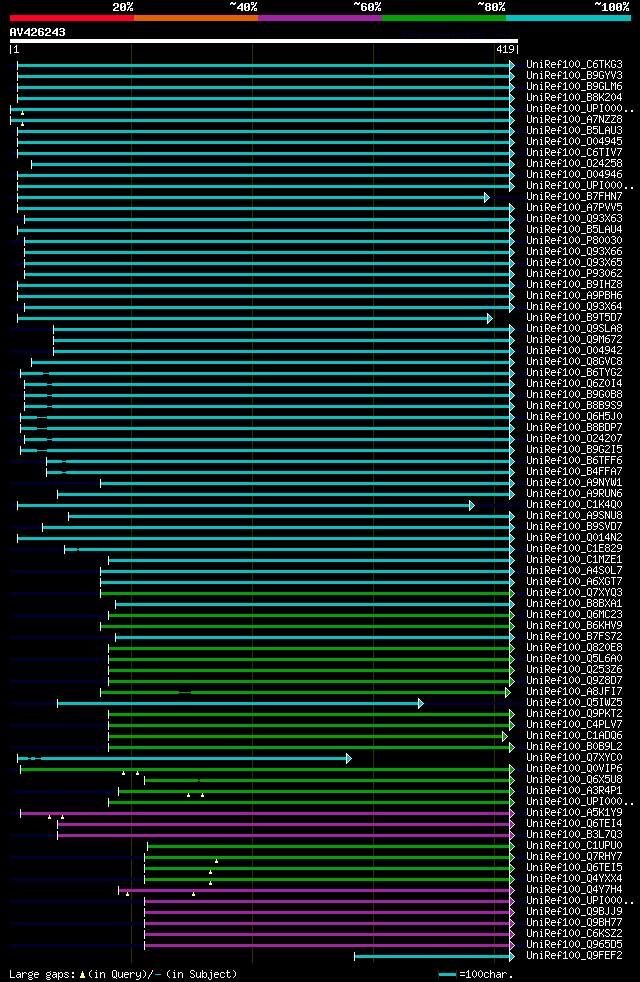The width and height of the screenshot is (640, 982).
Task: Click the shortened cyan bar for UniRef100_B7FHN7
Action: pos(253,197)
